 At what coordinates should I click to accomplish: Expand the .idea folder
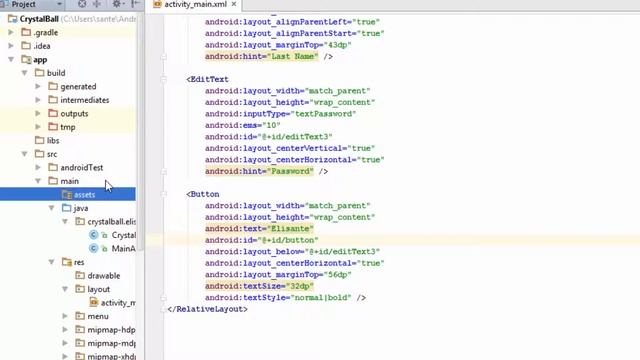click(11, 46)
